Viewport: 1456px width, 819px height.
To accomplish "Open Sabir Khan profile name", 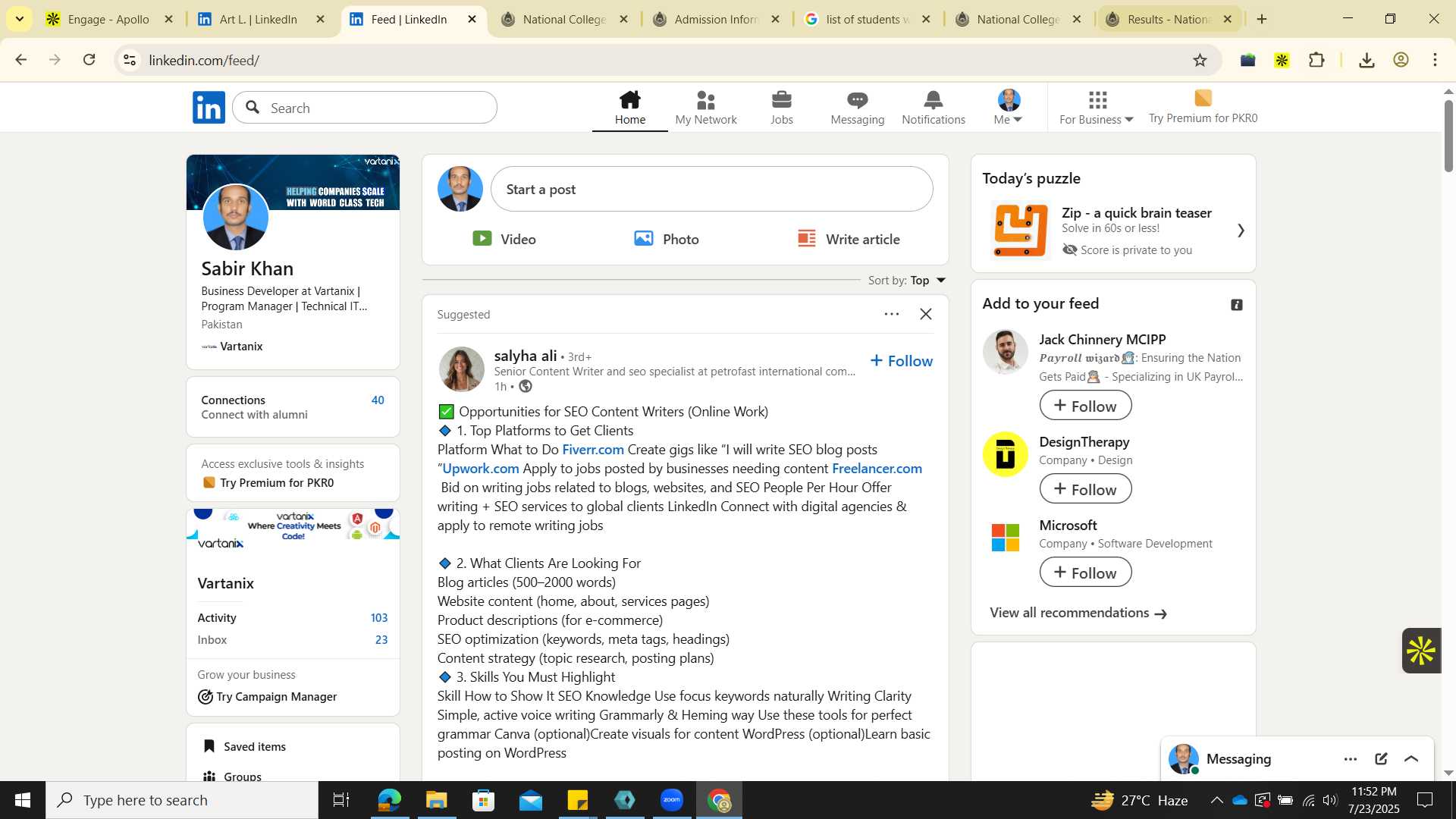I will coord(247,268).
